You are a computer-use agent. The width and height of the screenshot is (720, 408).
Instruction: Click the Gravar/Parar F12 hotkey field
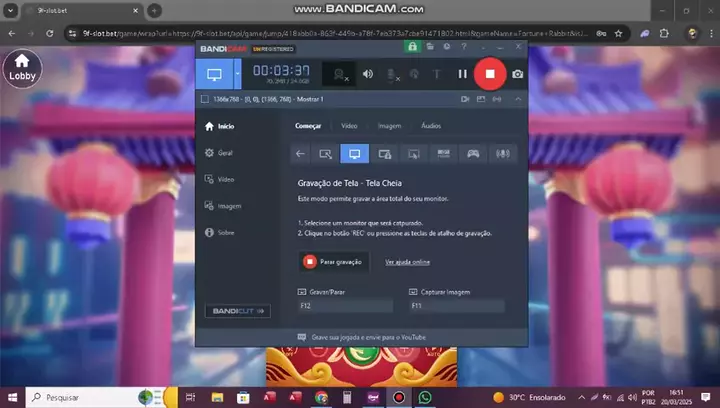pyautogui.click(x=345, y=306)
